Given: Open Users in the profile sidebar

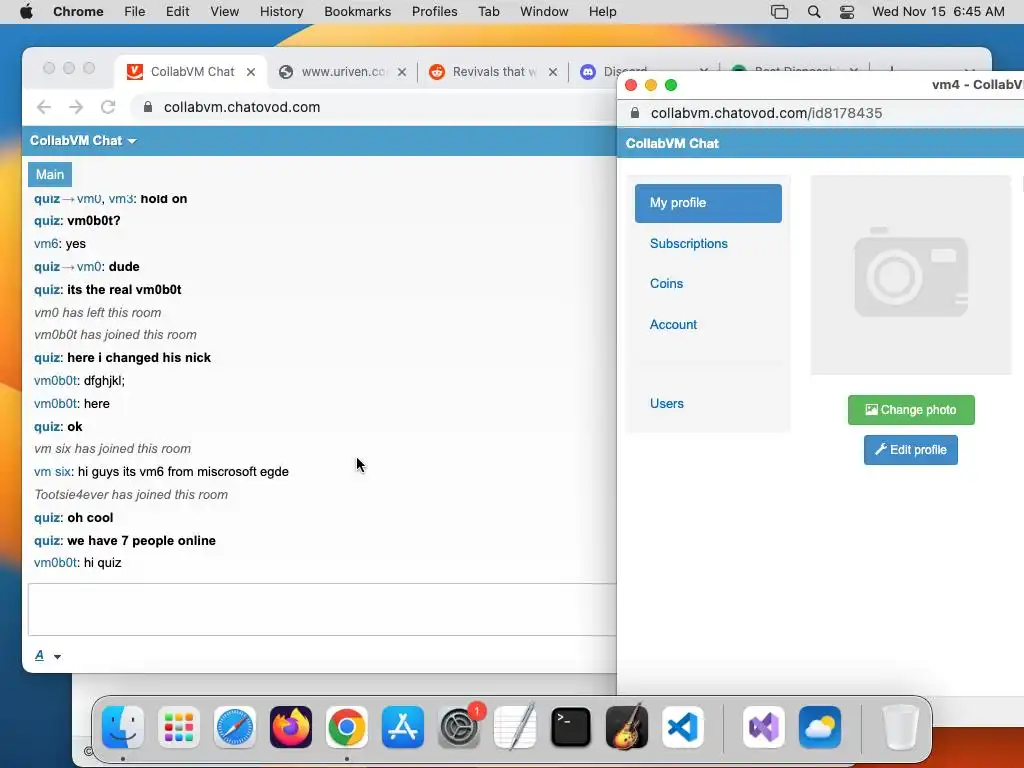Looking at the screenshot, I should (x=666, y=404).
